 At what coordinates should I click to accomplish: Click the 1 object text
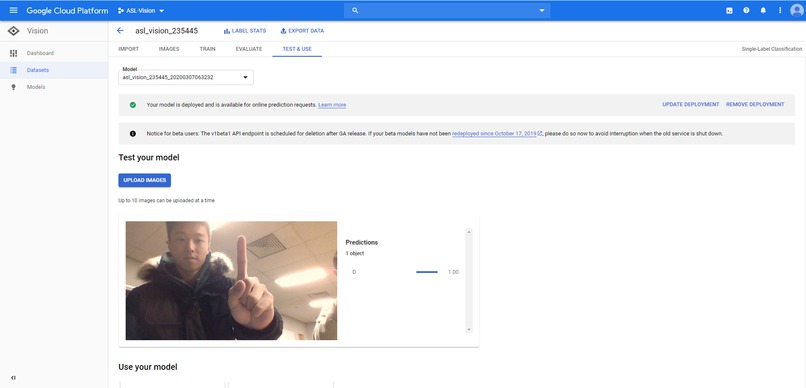(355, 253)
